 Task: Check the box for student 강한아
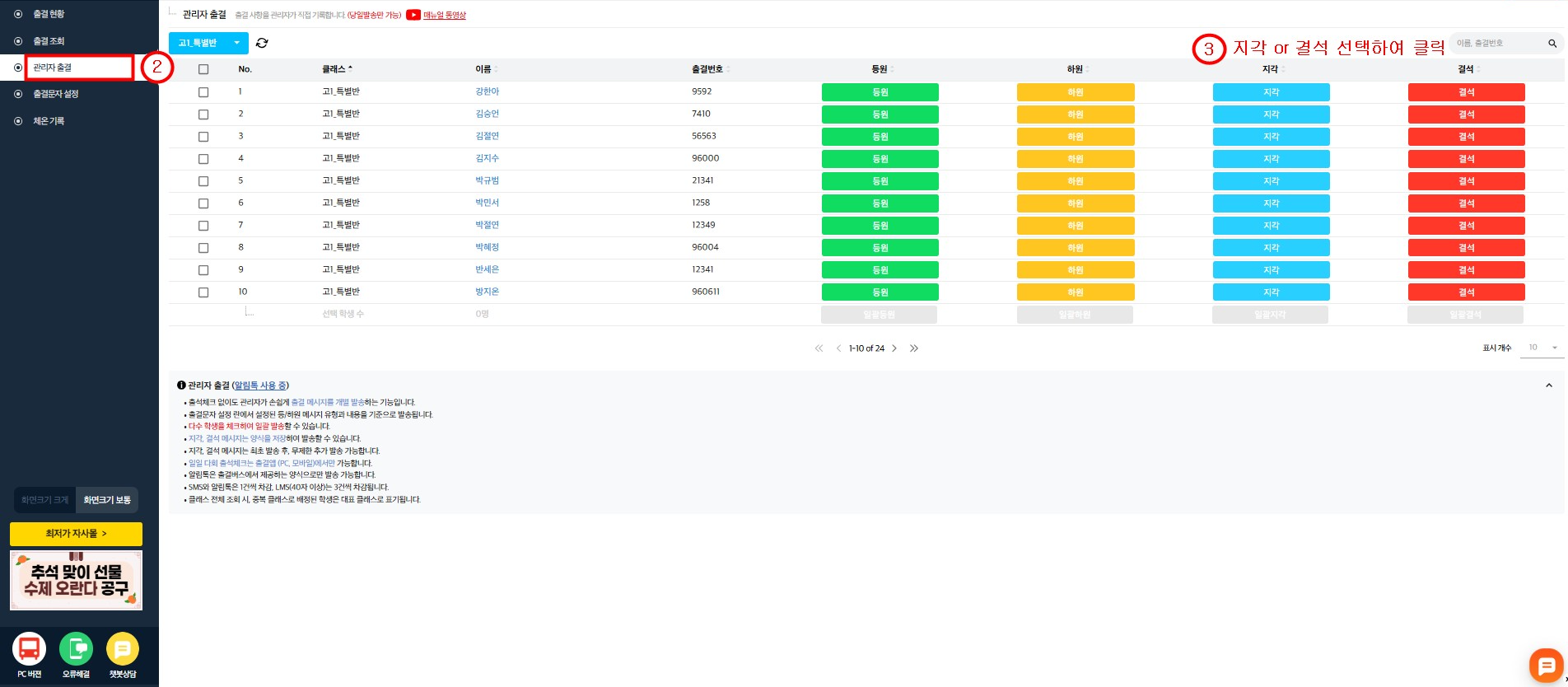pyautogui.click(x=203, y=92)
